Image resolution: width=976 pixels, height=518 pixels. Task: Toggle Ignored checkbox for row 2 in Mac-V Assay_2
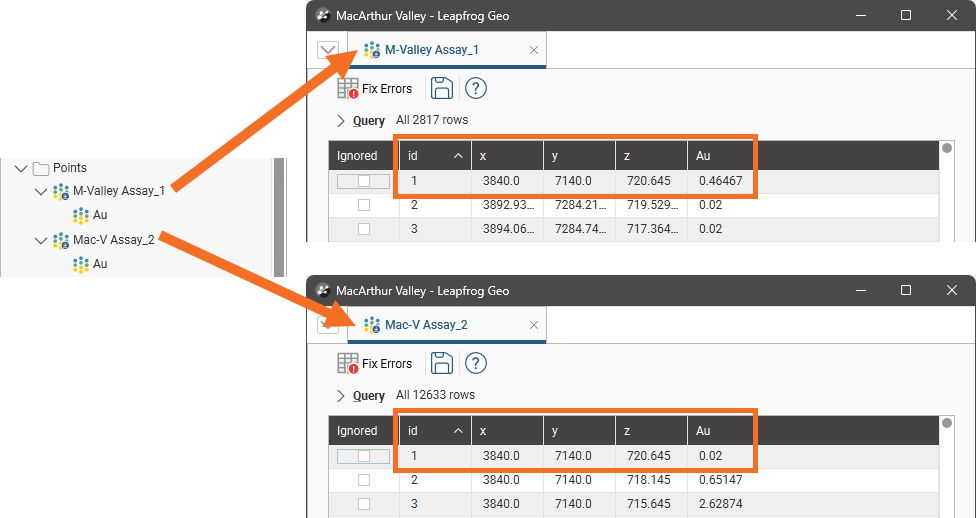tap(364, 480)
